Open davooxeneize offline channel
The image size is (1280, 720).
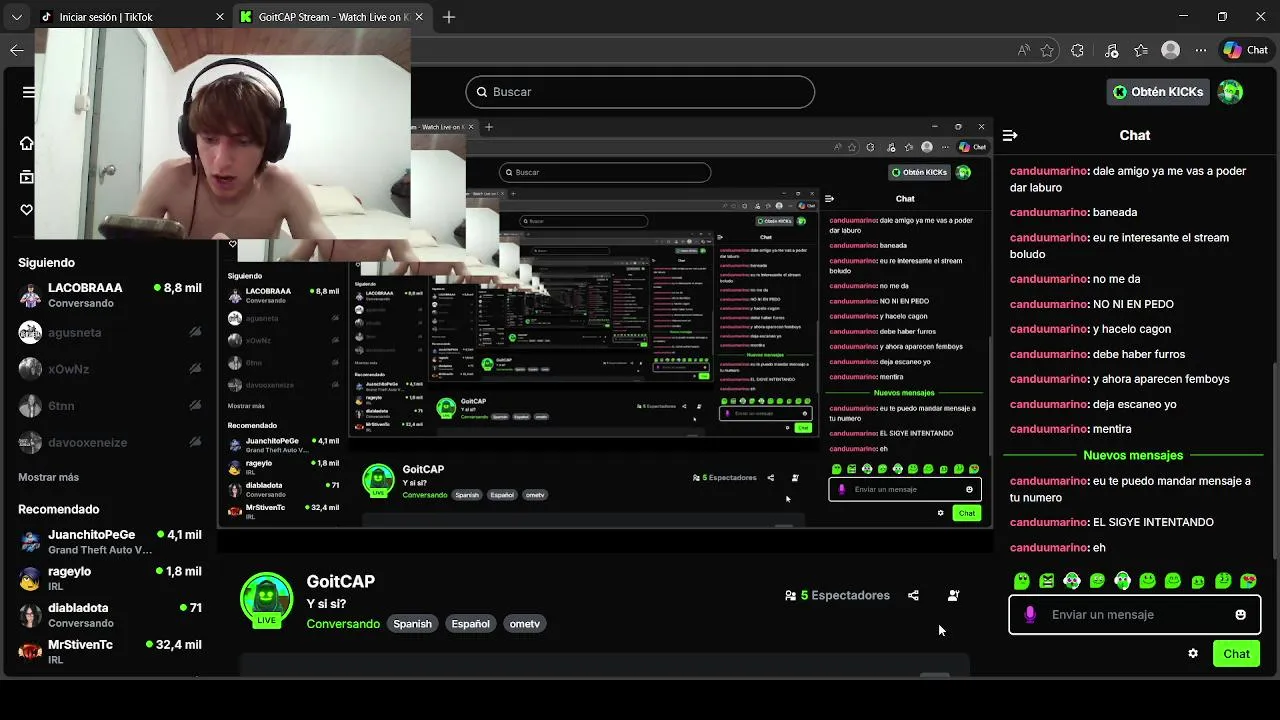[x=110, y=442]
